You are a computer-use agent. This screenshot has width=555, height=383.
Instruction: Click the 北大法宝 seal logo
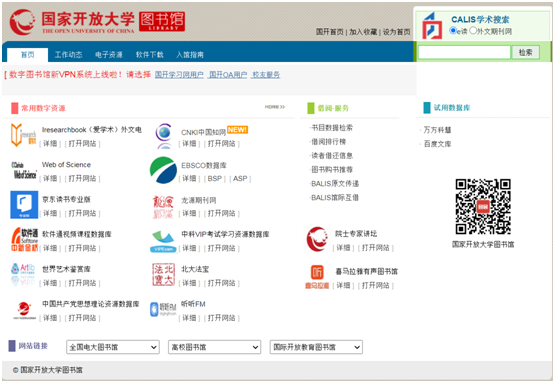(164, 274)
